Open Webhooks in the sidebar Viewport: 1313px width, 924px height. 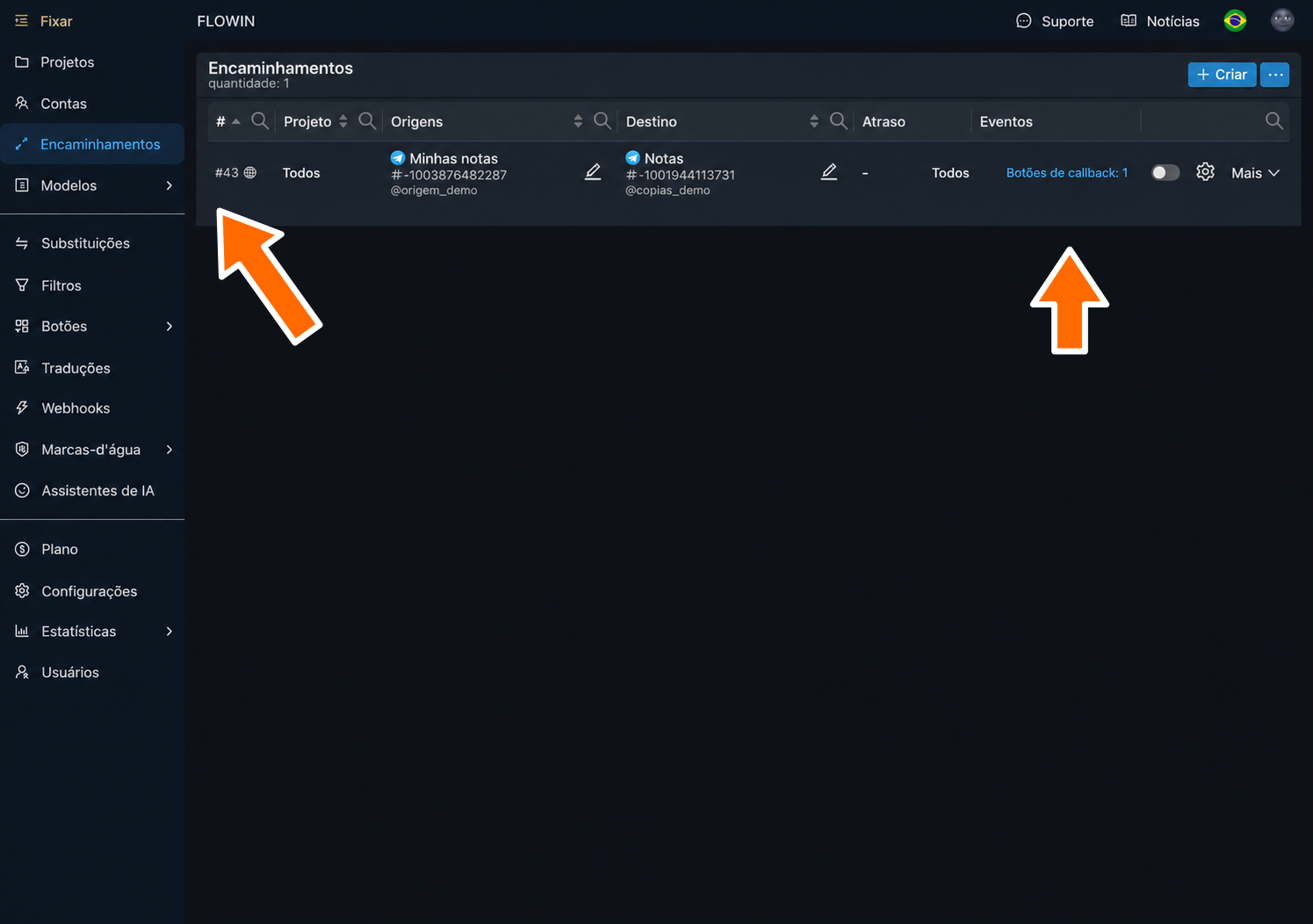[x=92, y=408]
